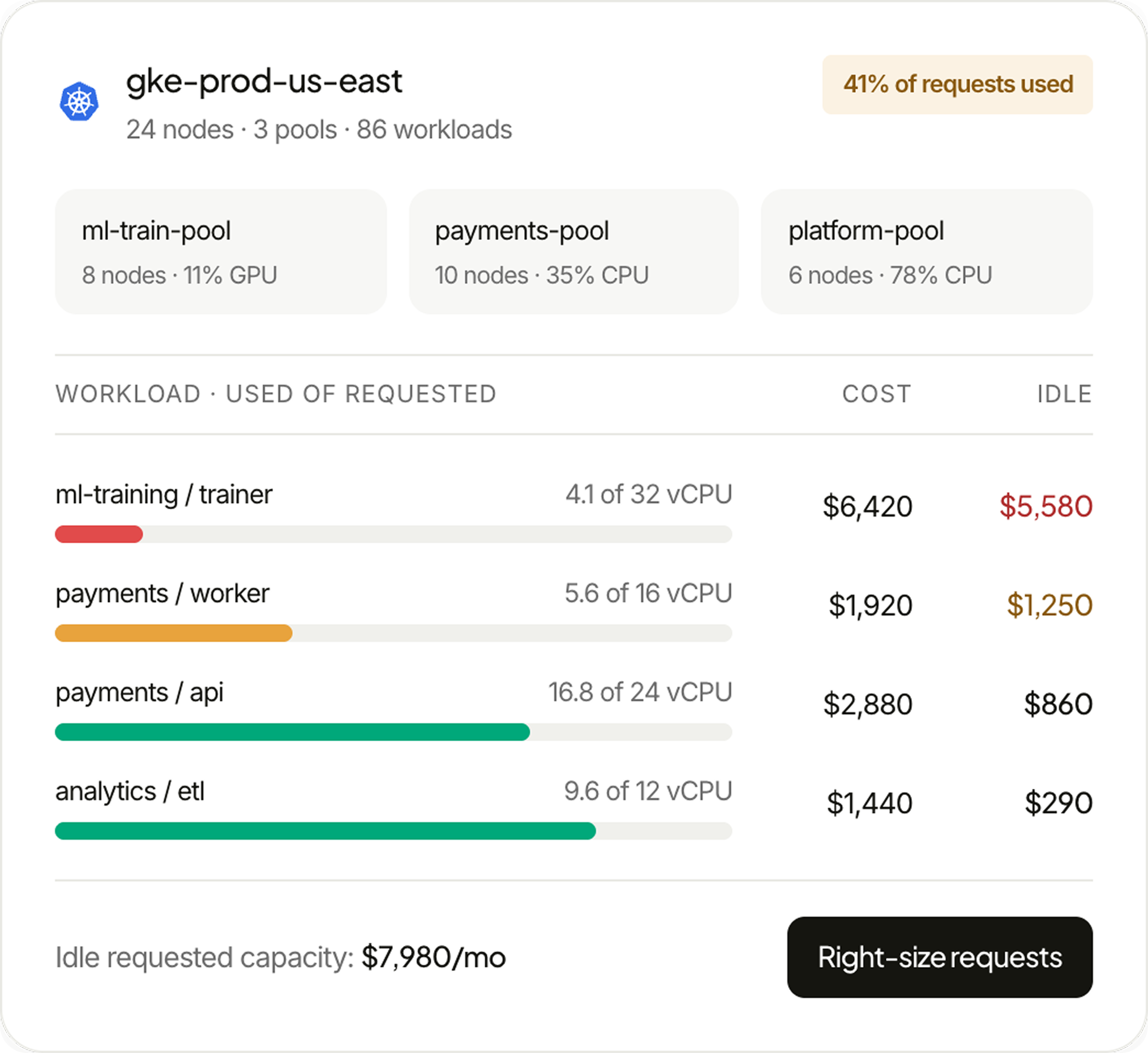Image resolution: width=1148 pixels, height=1053 pixels.
Task: Click the gke-prod-us-east cluster title
Action: coord(264,82)
